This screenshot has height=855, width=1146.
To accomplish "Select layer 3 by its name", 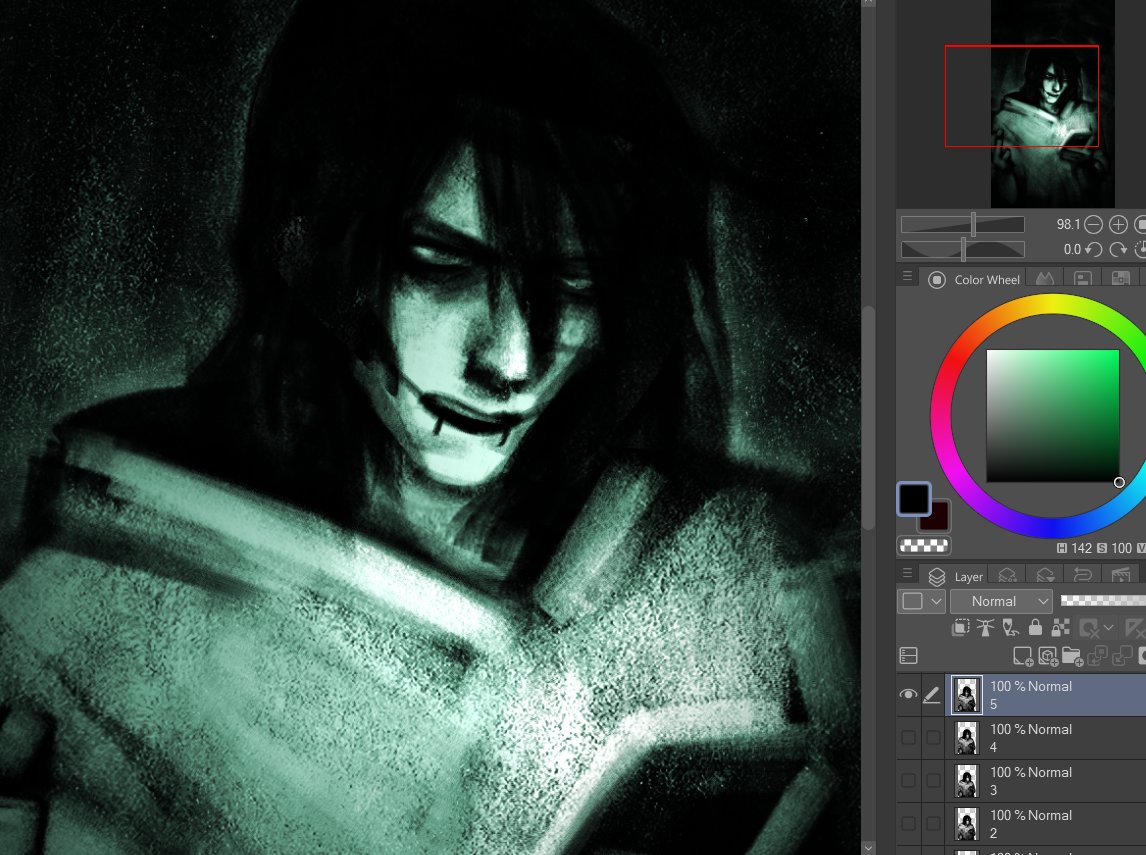I will [993, 790].
